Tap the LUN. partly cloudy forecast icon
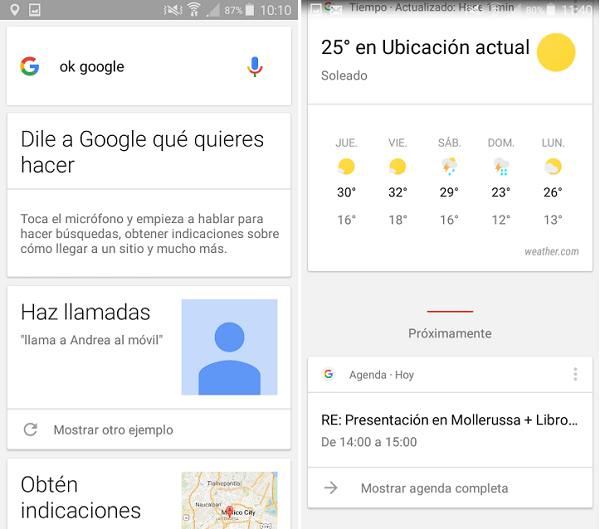The width and height of the screenshot is (600, 529). pyautogui.click(x=553, y=167)
